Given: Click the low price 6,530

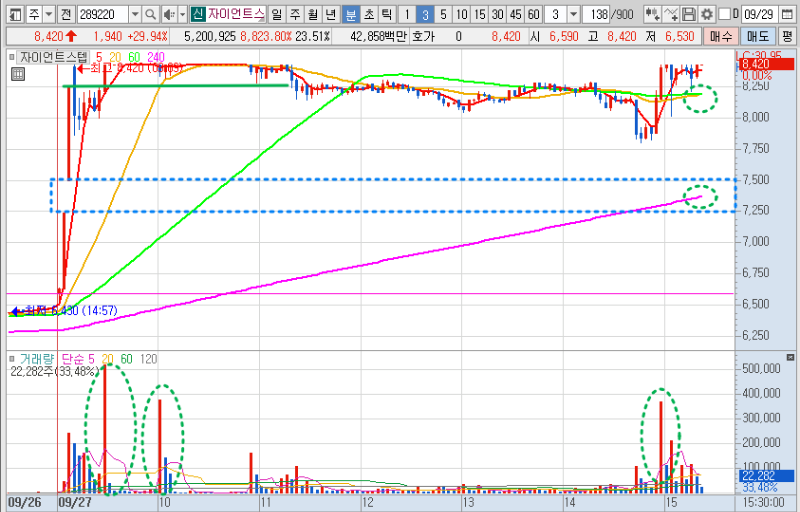Looking at the screenshot, I should [680, 37].
